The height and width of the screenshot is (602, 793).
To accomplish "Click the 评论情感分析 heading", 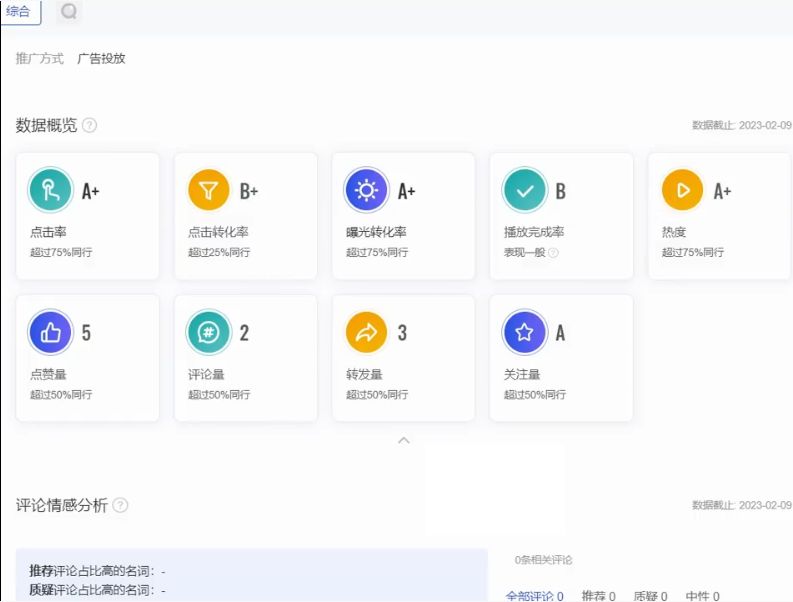I will pyautogui.click(x=62, y=505).
